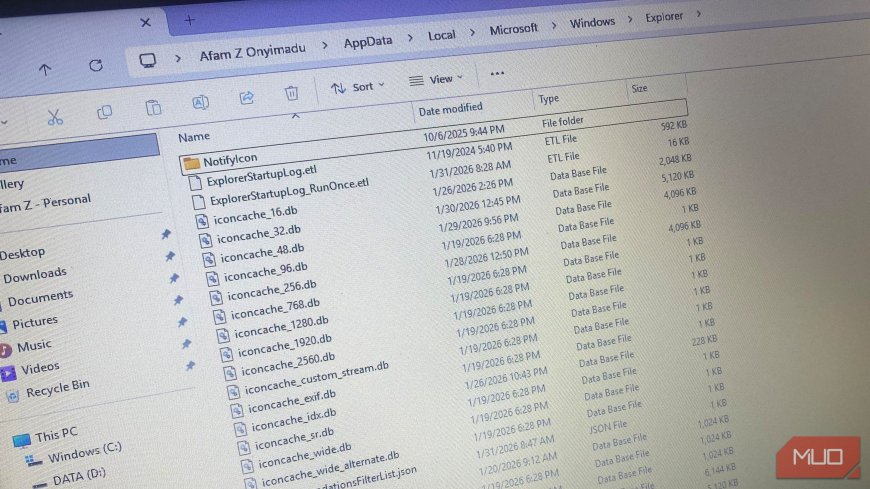The height and width of the screenshot is (489, 870).
Task: Click the Paste clipboard icon
Action: pos(153,107)
